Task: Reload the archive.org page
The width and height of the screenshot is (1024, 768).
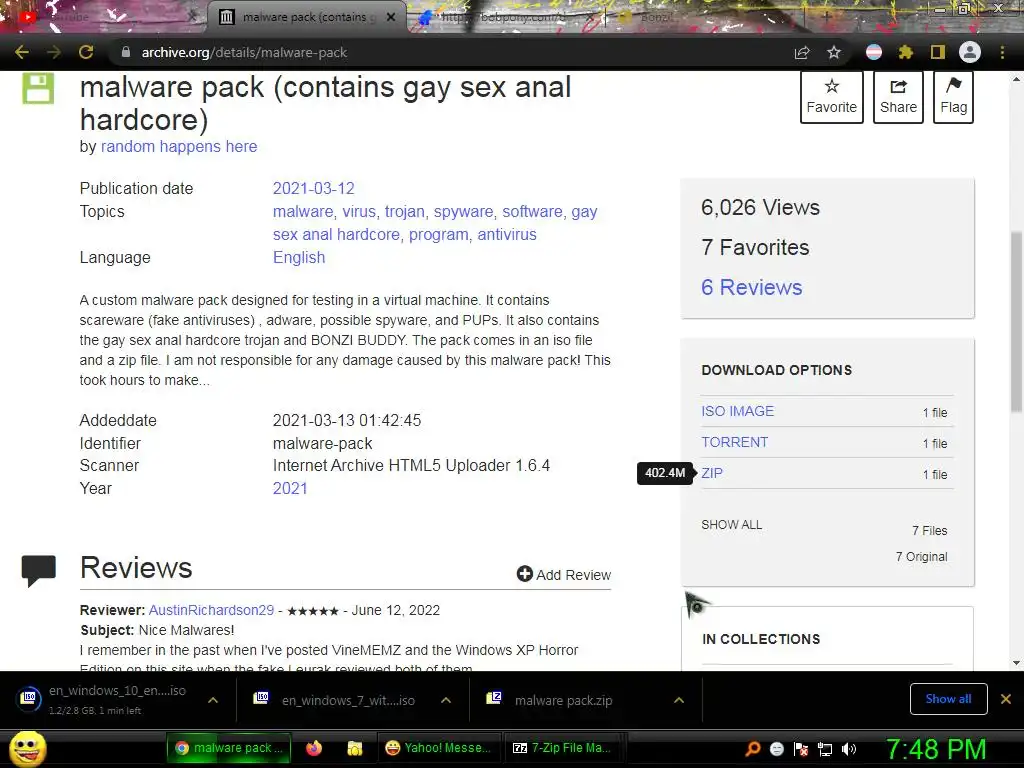Action: pos(86,52)
